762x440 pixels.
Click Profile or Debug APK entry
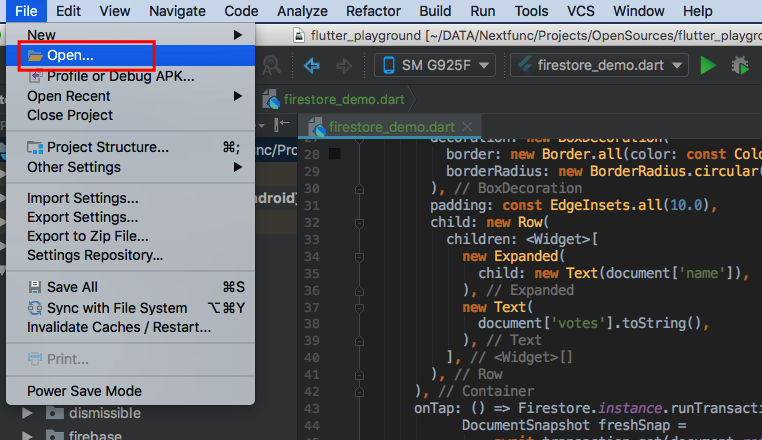tap(120, 76)
